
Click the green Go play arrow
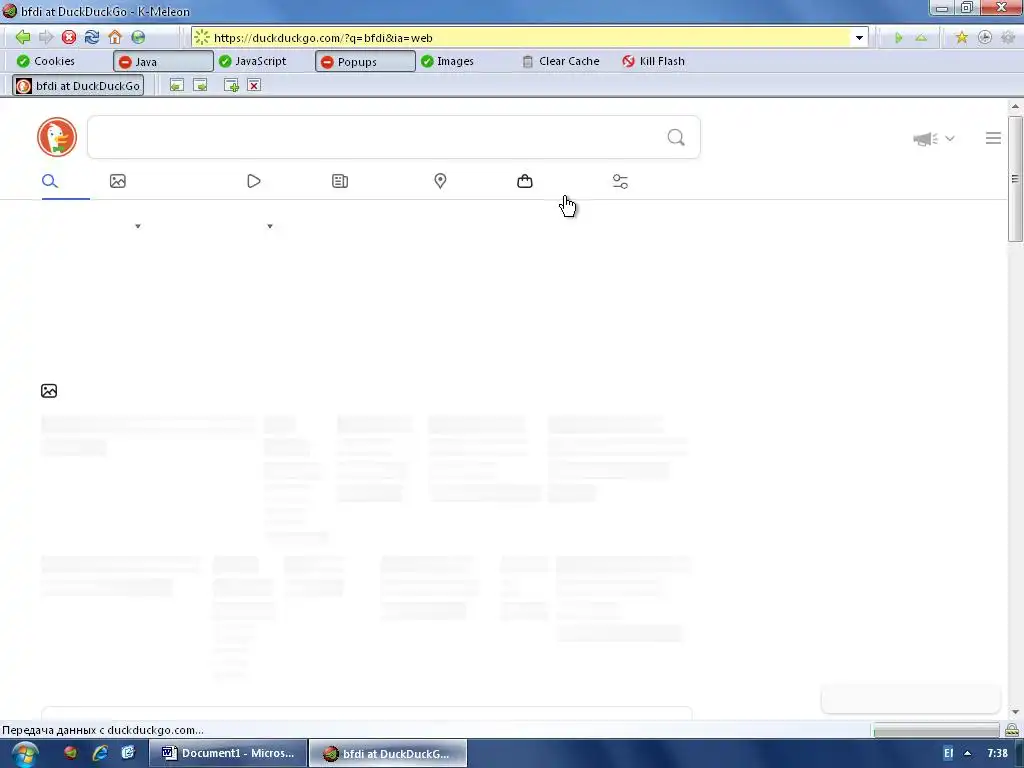click(899, 38)
